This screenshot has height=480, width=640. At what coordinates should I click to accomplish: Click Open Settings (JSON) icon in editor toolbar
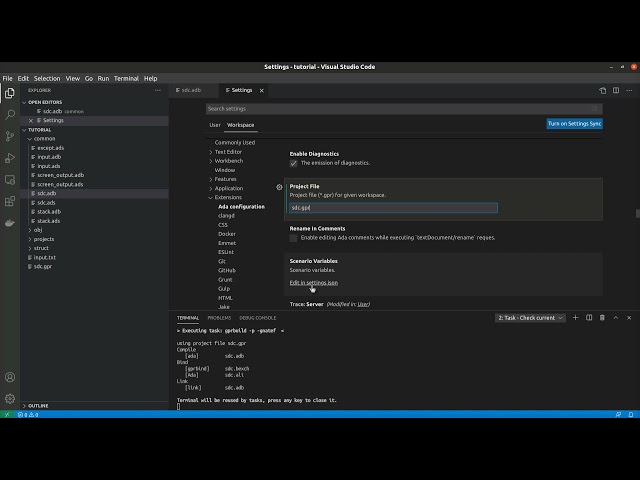coord(602,91)
